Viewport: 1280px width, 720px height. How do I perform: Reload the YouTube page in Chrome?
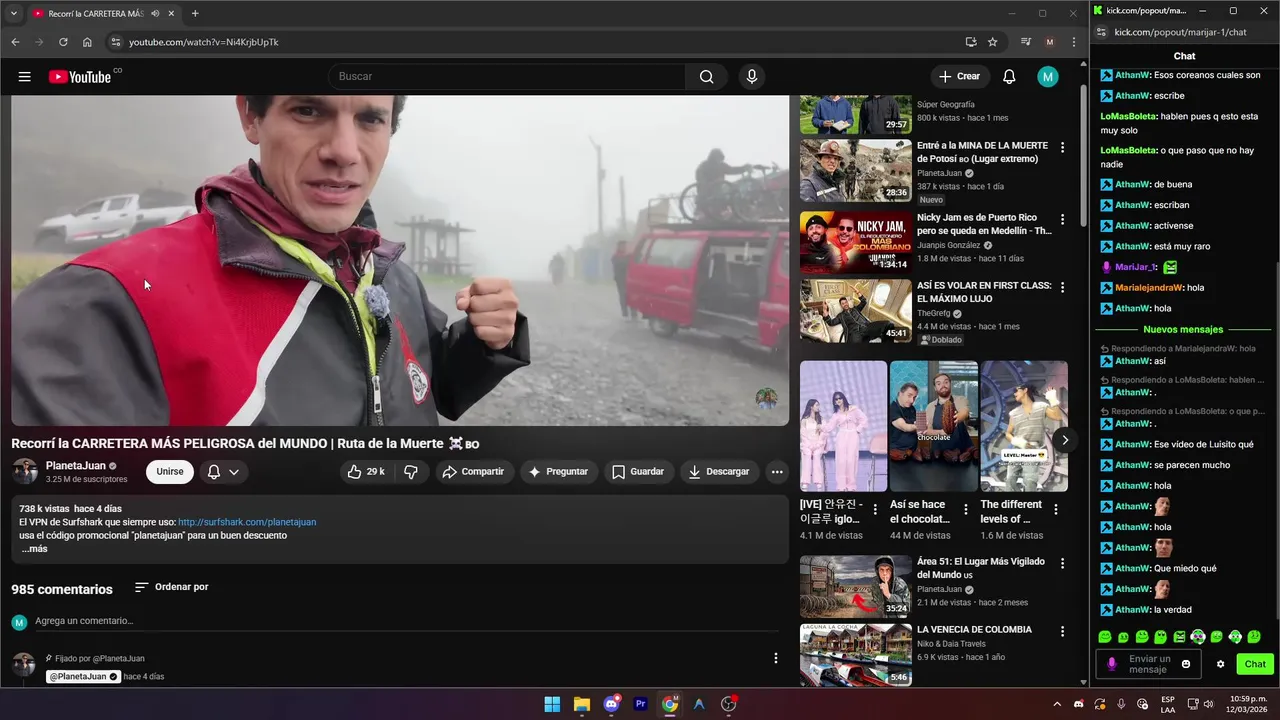[63, 42]
